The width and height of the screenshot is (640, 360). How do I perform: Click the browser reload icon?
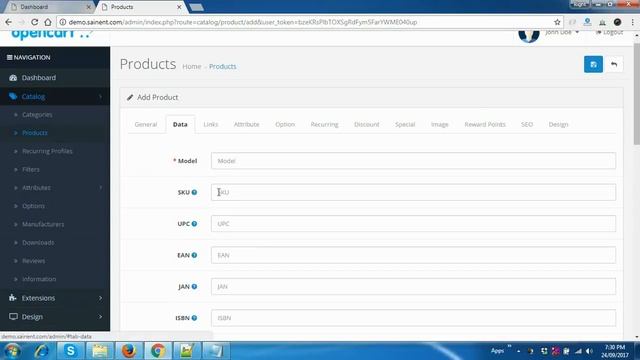coord(35,22)
